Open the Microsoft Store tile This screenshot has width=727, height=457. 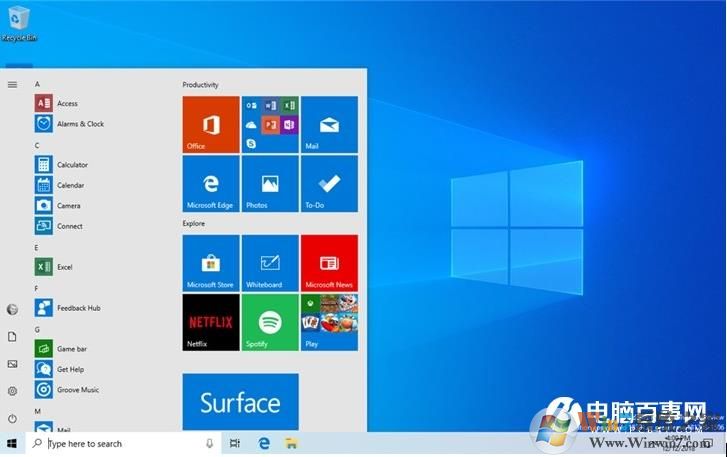[211, 263]
